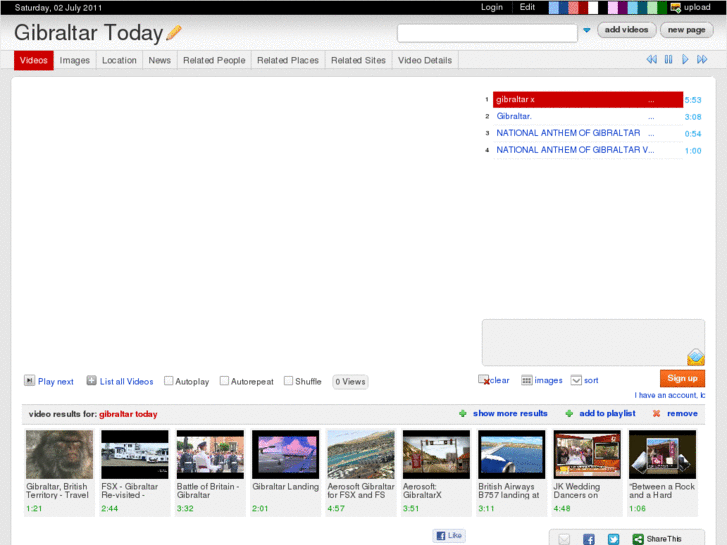Image resolution: width=727 pixels, height=545 pixels.
Task: Select the Gibraltar. playlist entry
Action: pyautogui.click(x=587, y=116)
